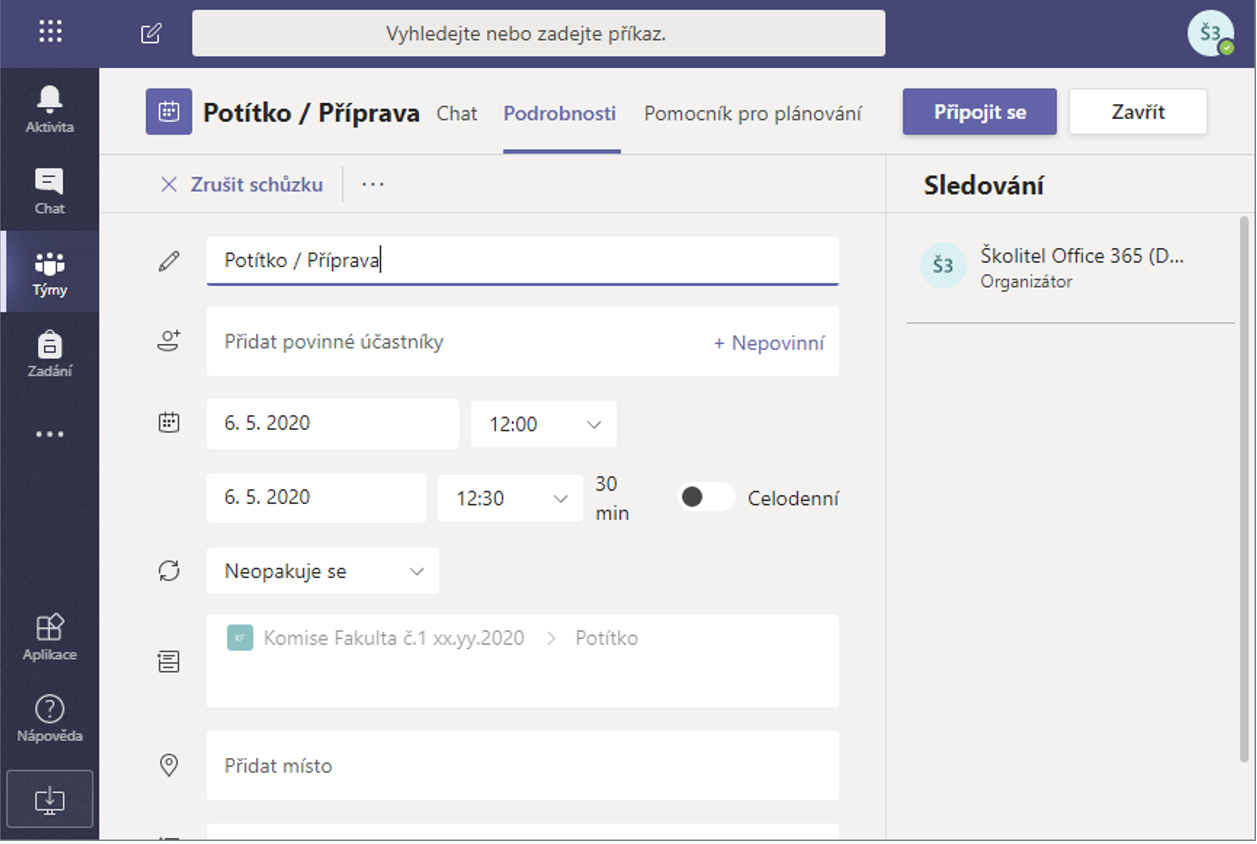Screen dimensions: 1257x844
Task: Open the 12:30 end time dropdown
Action: (510, 498)
